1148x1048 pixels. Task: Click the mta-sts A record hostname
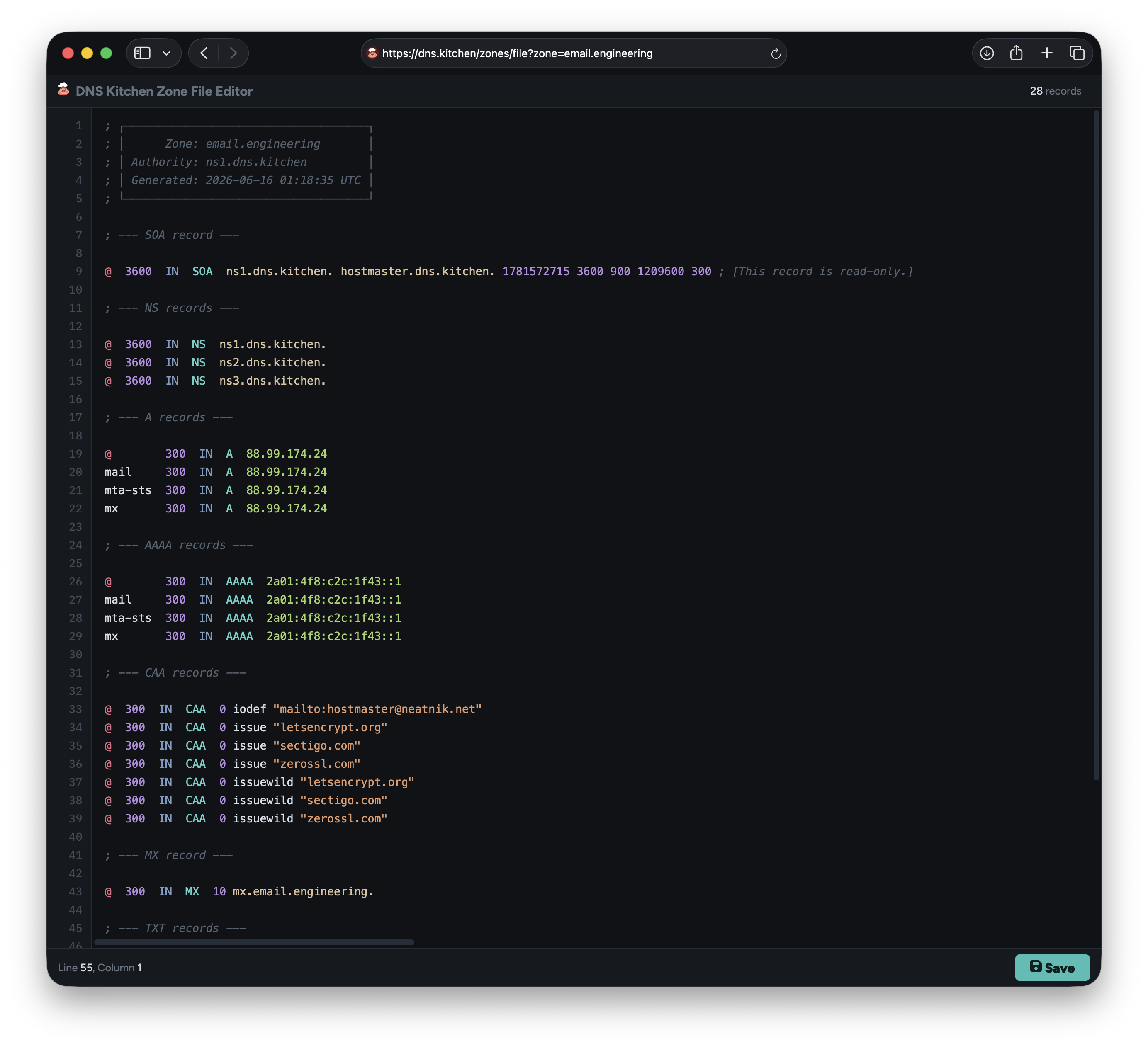[x=128, y=490]
